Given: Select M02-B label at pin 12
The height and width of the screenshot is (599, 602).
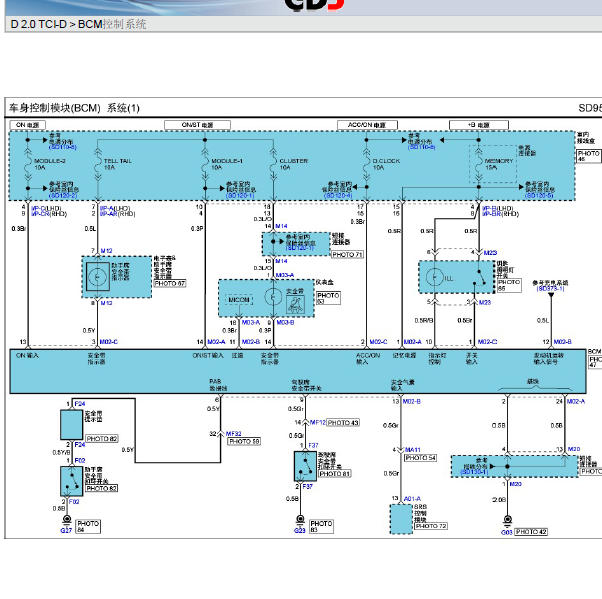Looking at the screenshot, I should pos(562,342).
